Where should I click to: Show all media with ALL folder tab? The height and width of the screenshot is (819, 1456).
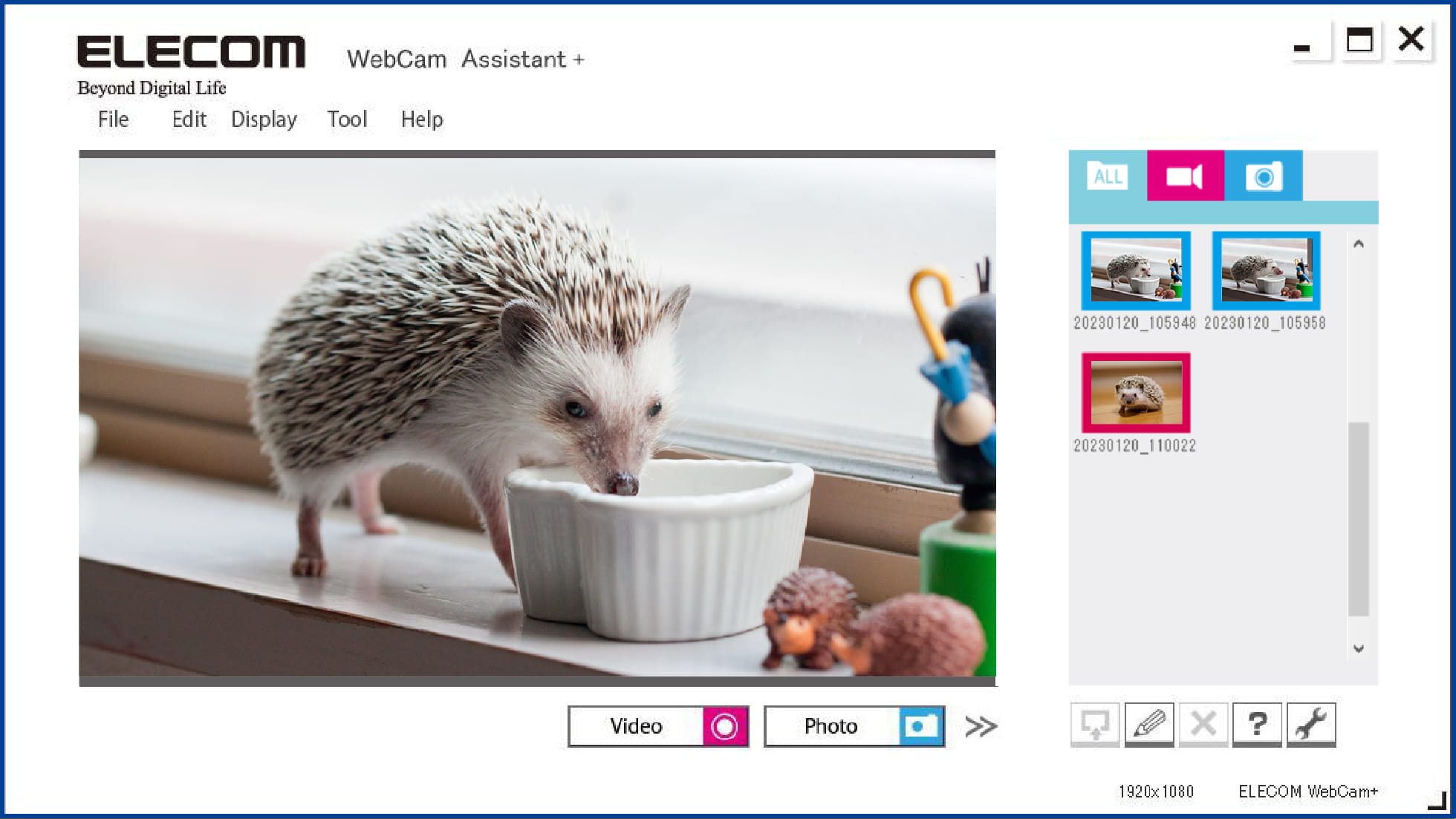pyautogui.click(x=1107, y=176)
